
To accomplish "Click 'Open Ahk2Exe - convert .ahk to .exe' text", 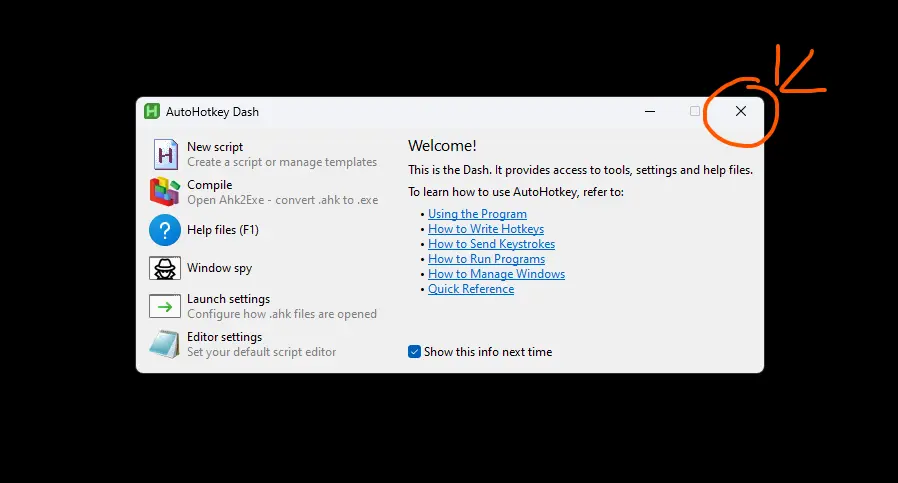I will (x=282, y=200).
